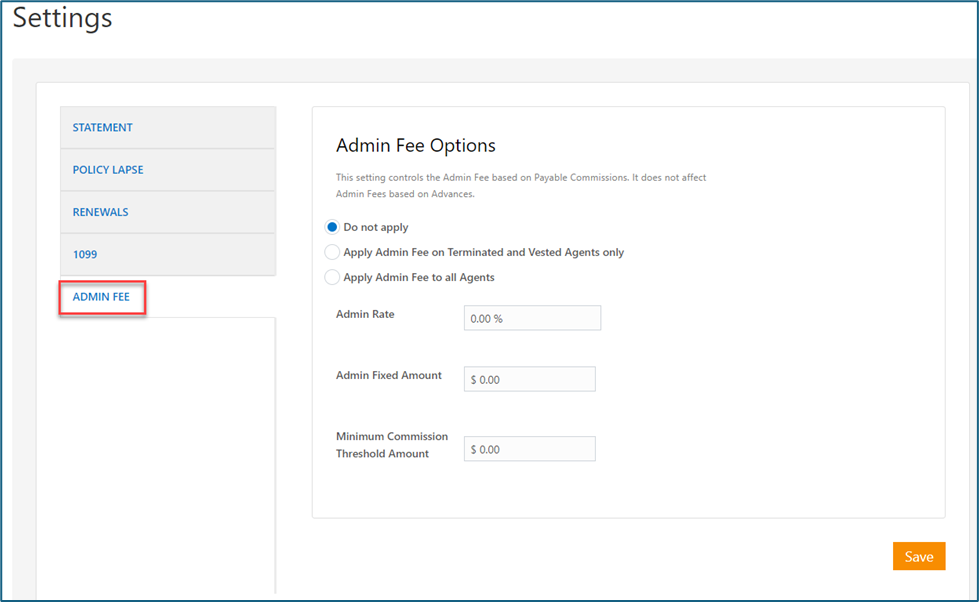
Task: Select the Admin Fee tab
Action: click(102, 297)
